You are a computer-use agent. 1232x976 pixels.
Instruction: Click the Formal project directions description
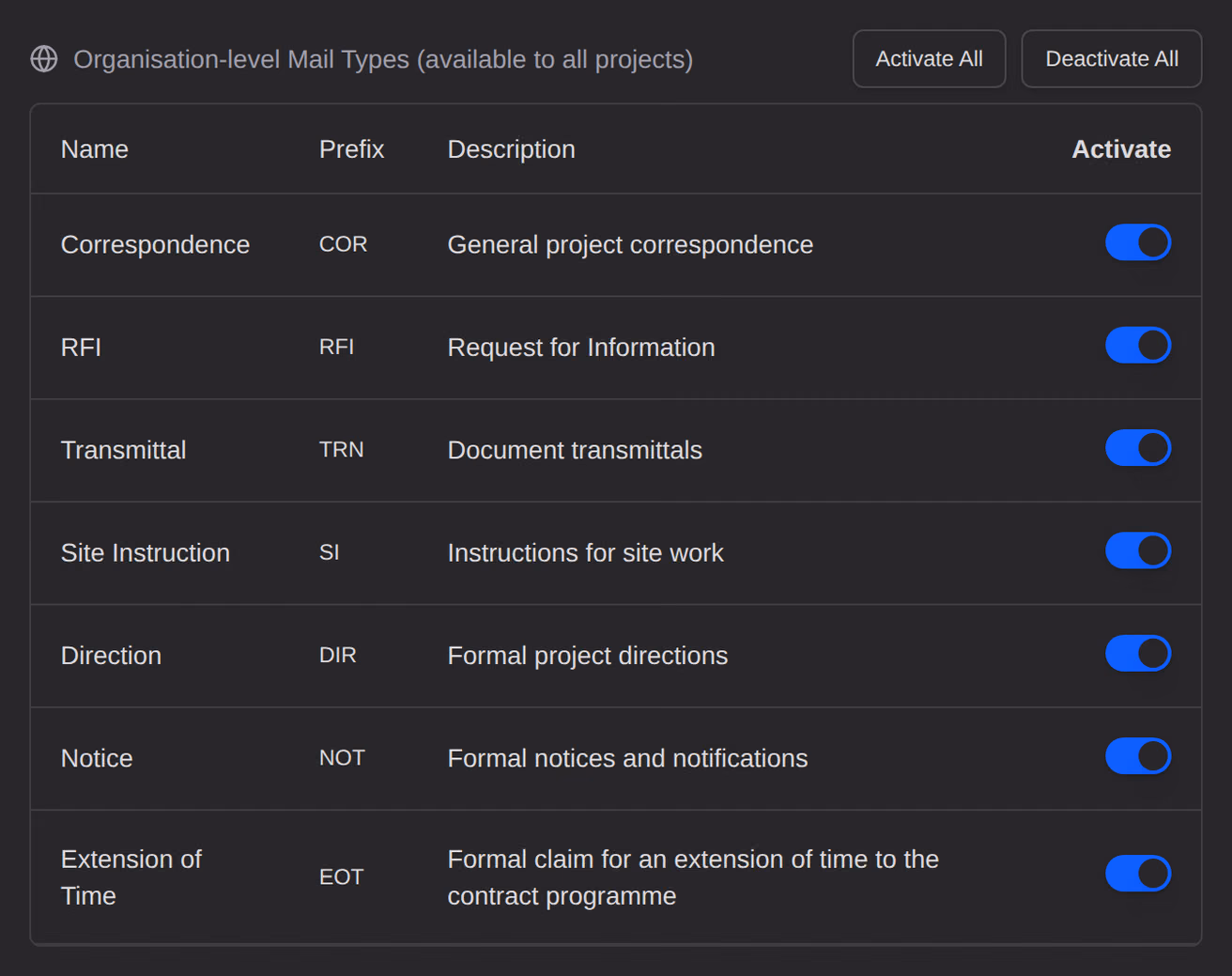[588, 656]
